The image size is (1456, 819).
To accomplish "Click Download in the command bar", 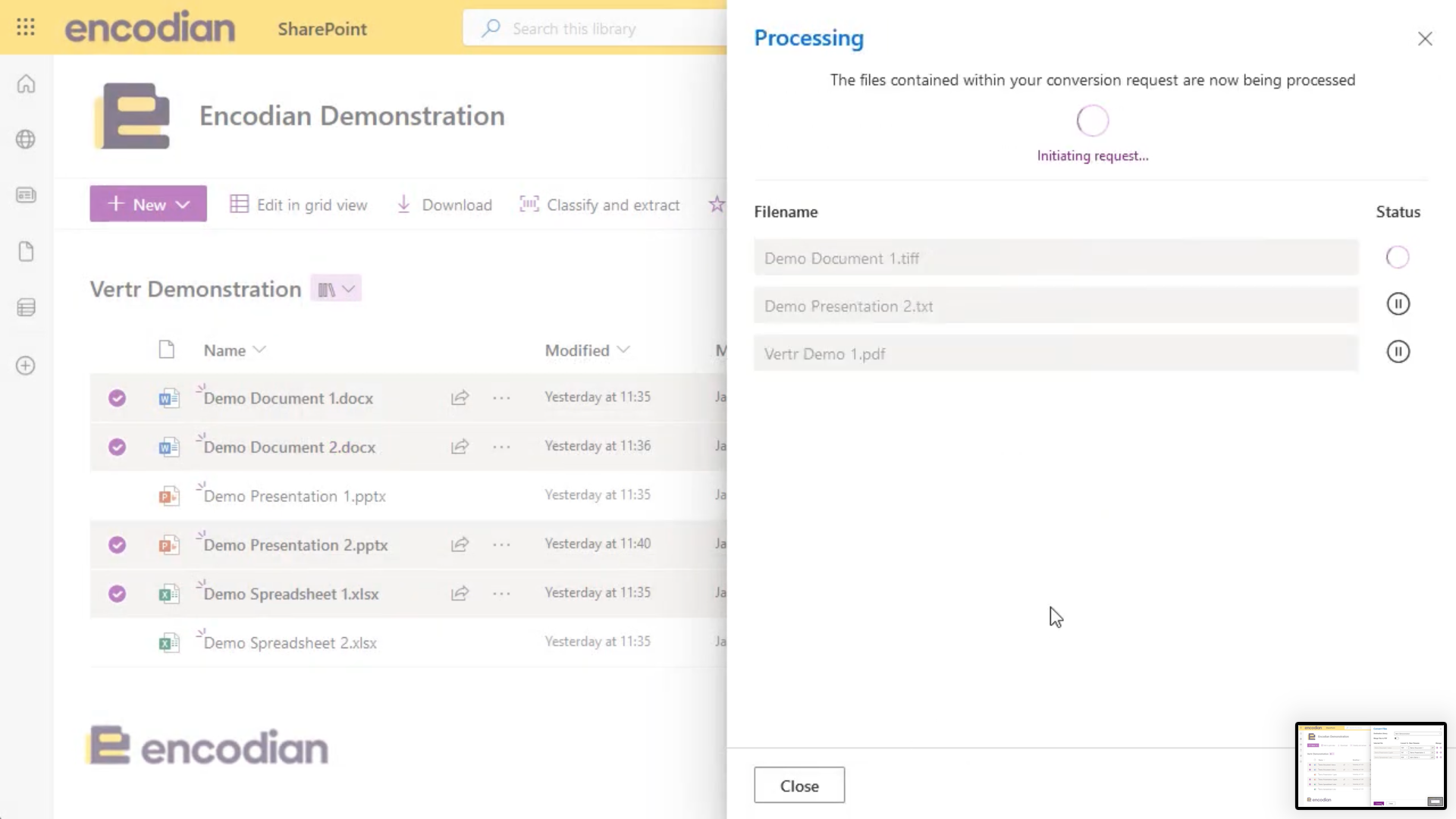I will pyautogui.click(x=444, y=205).
